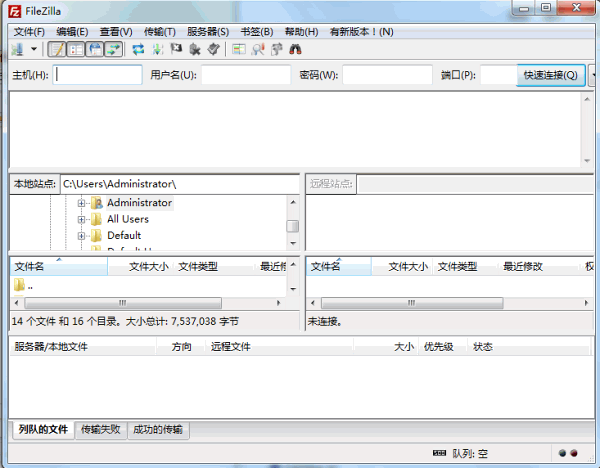This screenshot has width=600, height=468.
Task: Open the 编辑(E) menu
Action: click(x=72, y=32)
